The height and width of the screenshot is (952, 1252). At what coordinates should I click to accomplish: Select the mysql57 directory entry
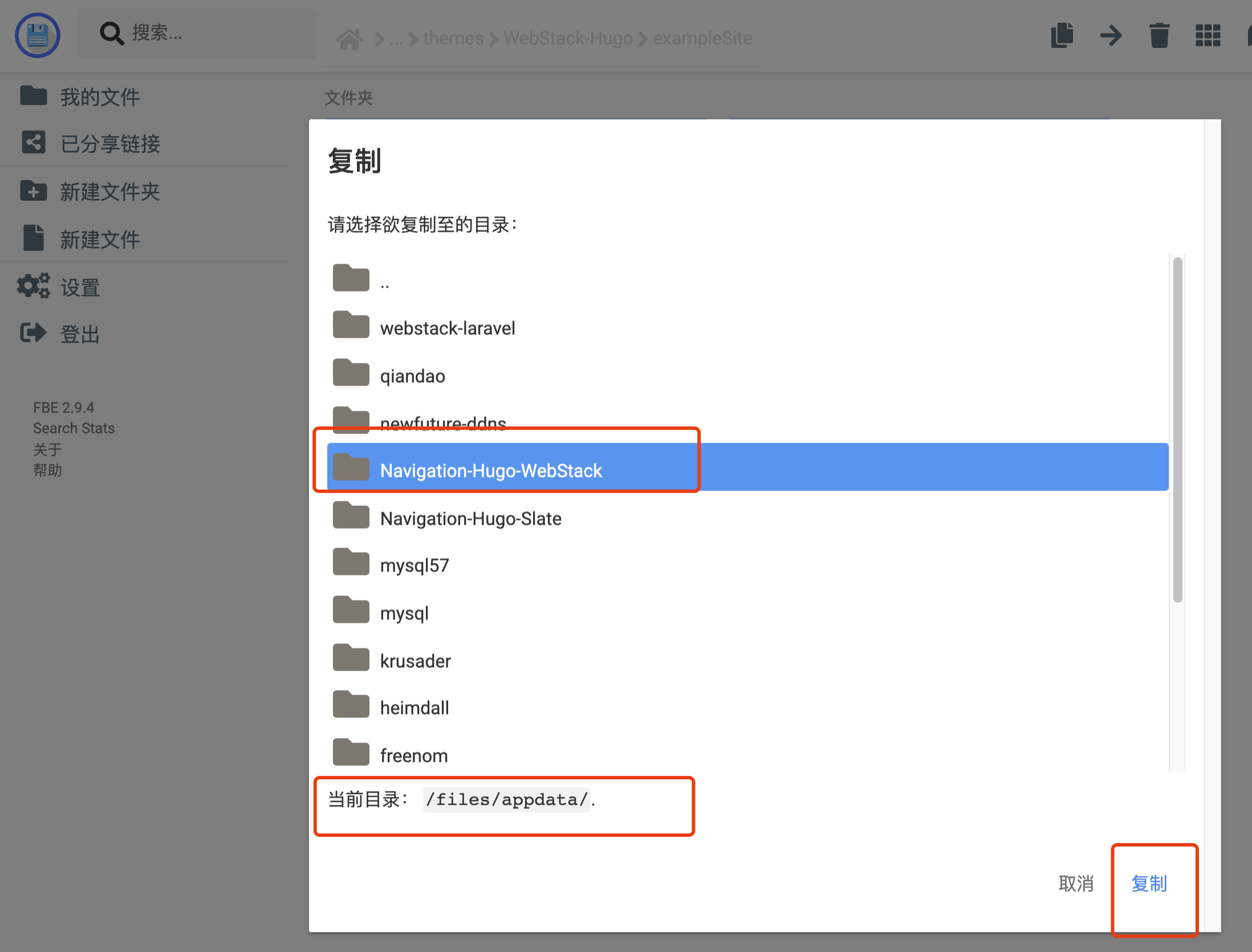click(414, 564)
